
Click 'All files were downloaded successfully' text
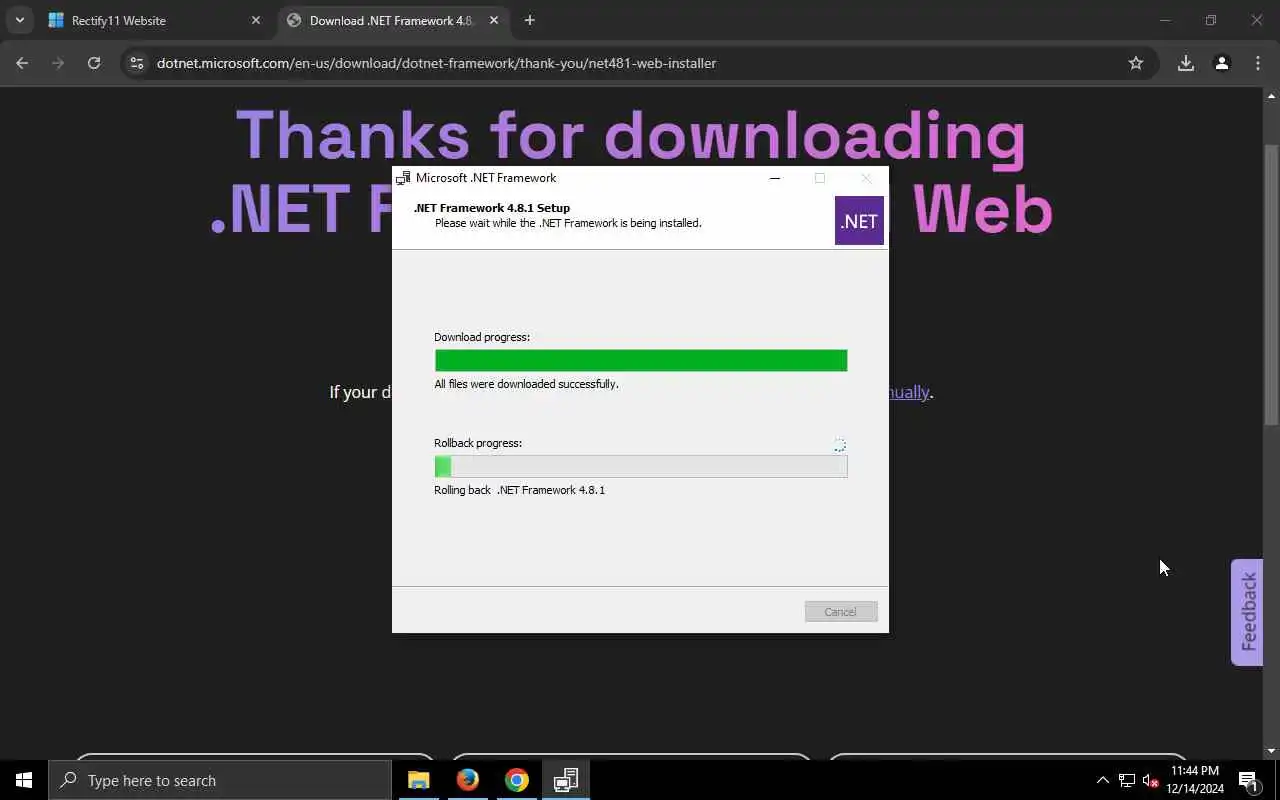tap(526, 384)
